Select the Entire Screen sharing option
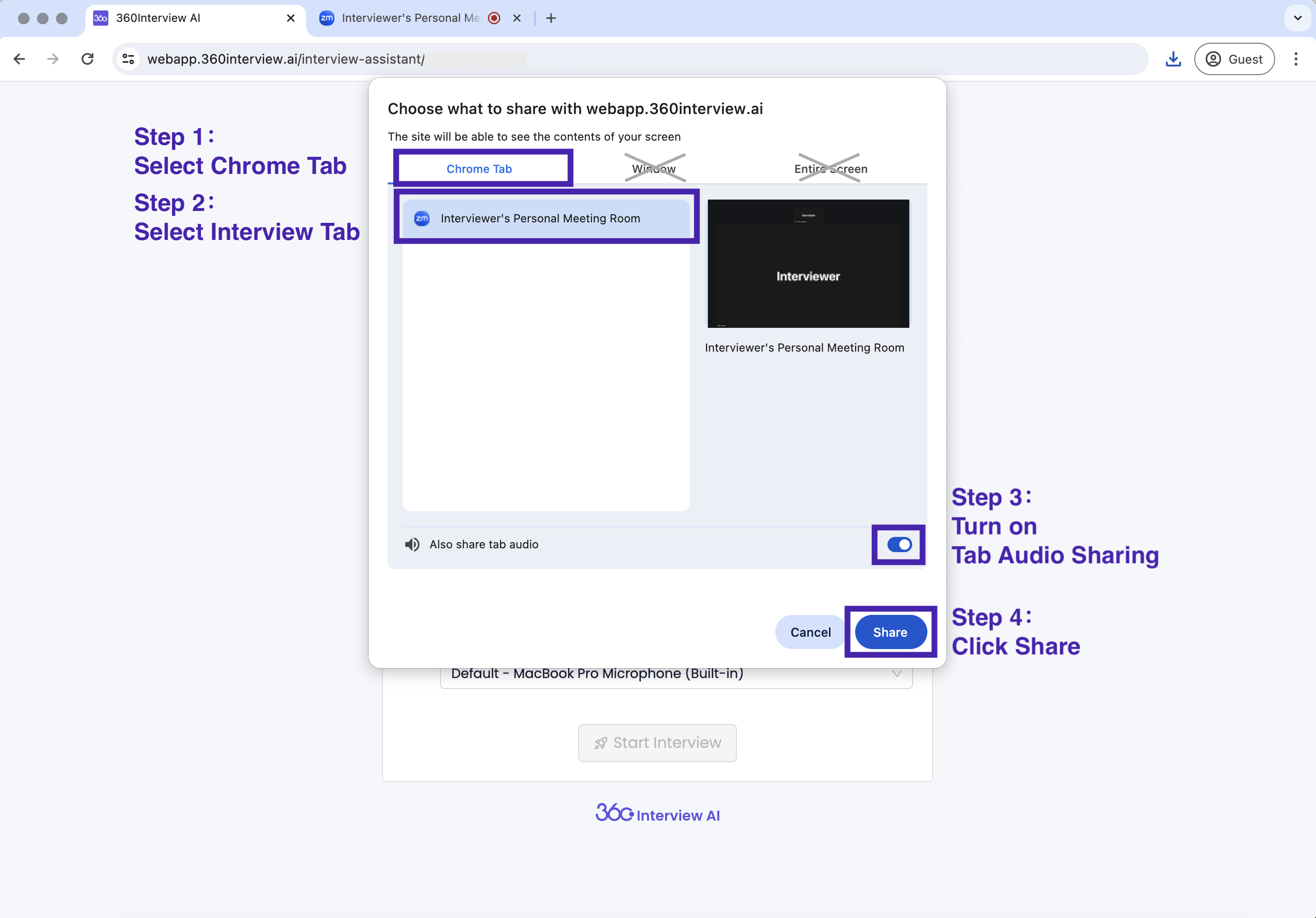 click(830, 169)
